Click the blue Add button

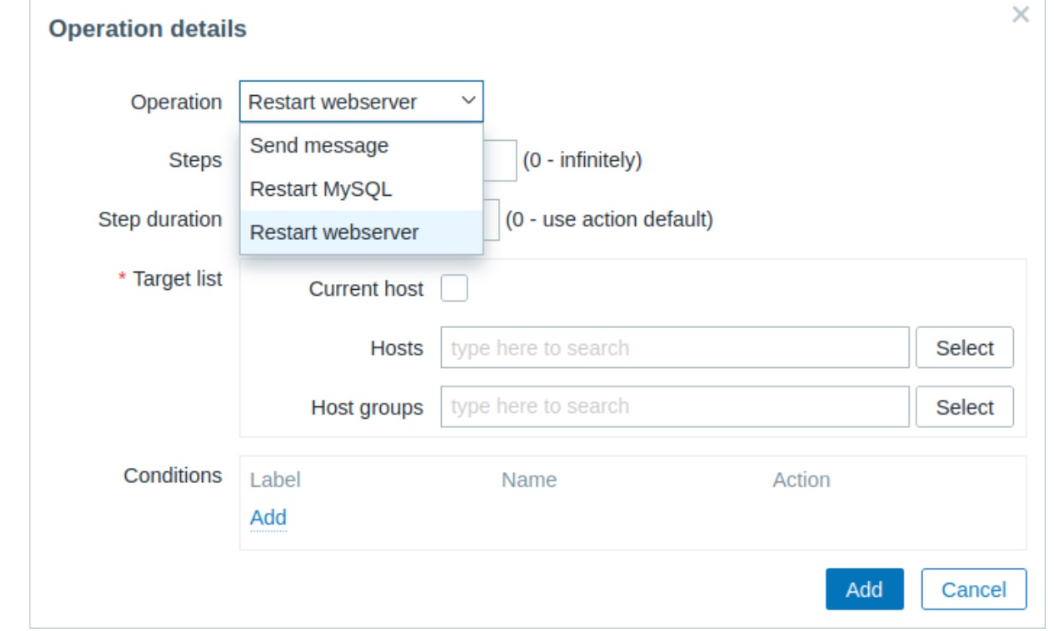[864, 590]
